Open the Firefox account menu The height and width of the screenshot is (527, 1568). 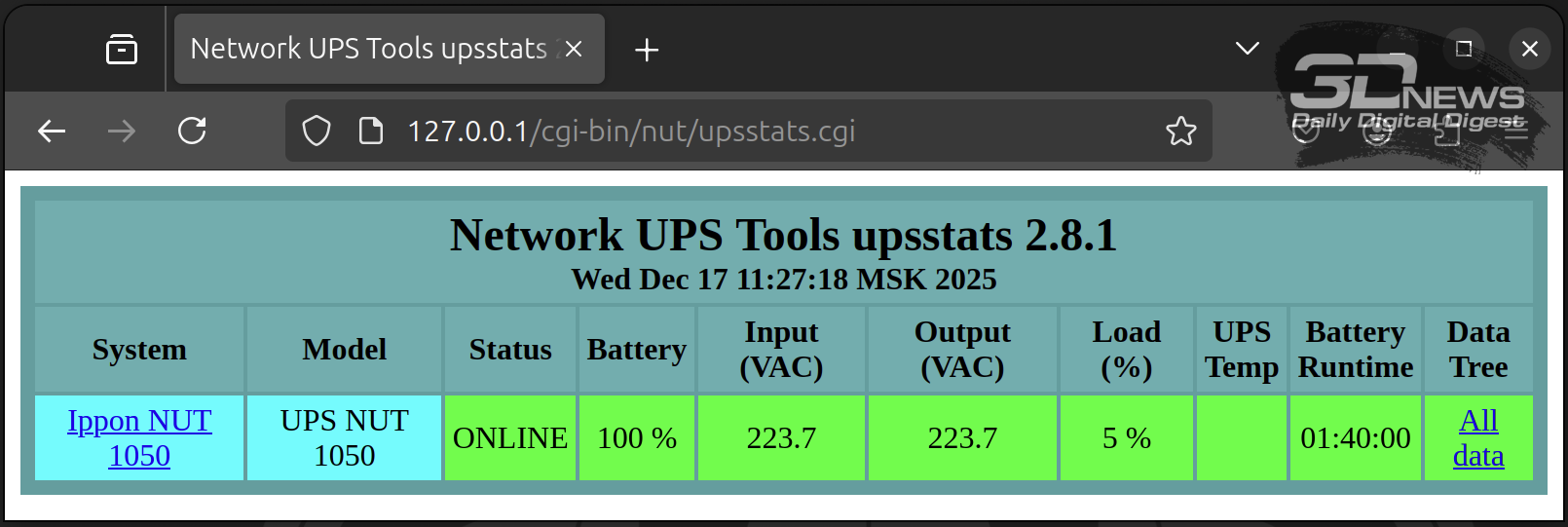point(1377,131)
